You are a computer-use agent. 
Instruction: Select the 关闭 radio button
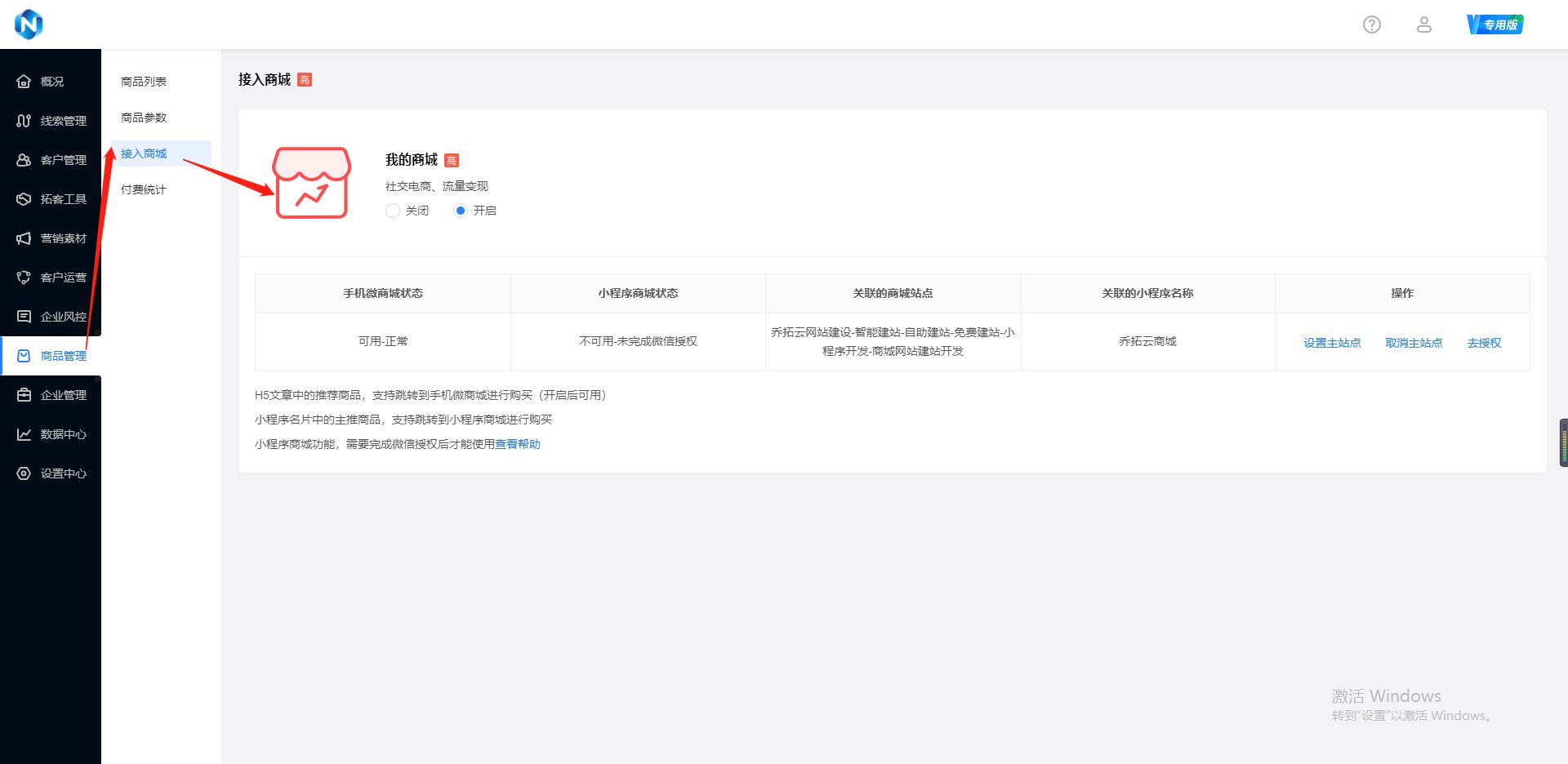393,211
